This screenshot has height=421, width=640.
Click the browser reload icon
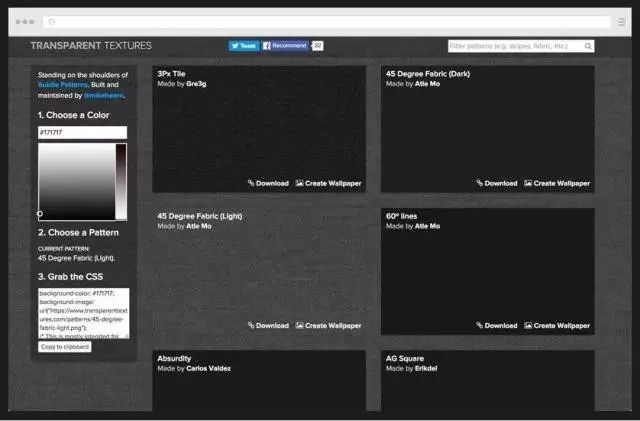click(52, 22)
